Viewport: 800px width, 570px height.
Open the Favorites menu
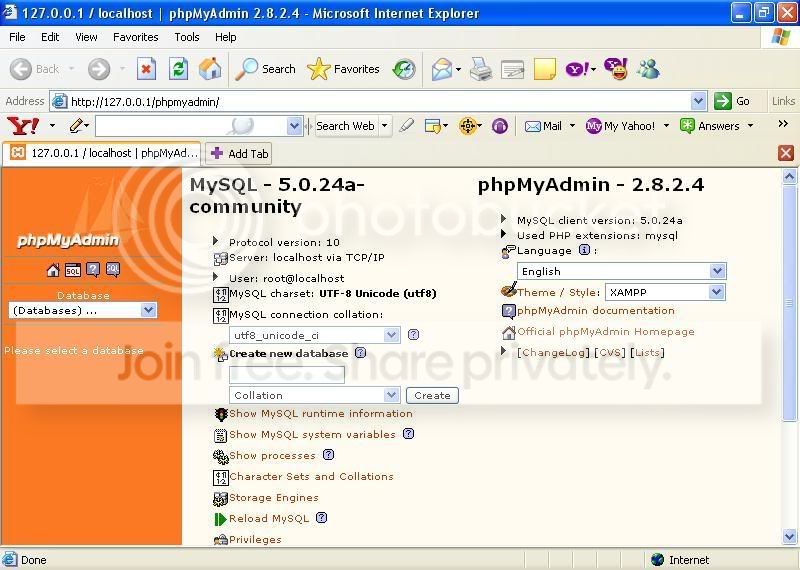click(x=136, y=37)
